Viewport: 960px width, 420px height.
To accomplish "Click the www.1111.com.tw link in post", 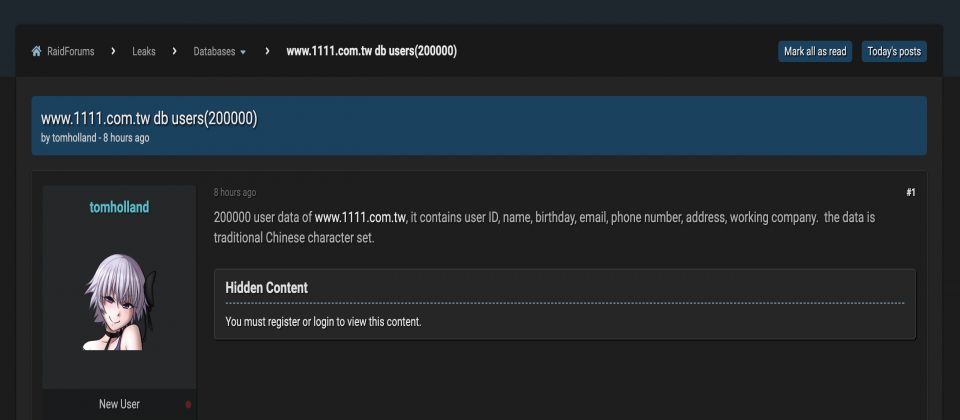I will pyautogui.click(x=361, y=217).
